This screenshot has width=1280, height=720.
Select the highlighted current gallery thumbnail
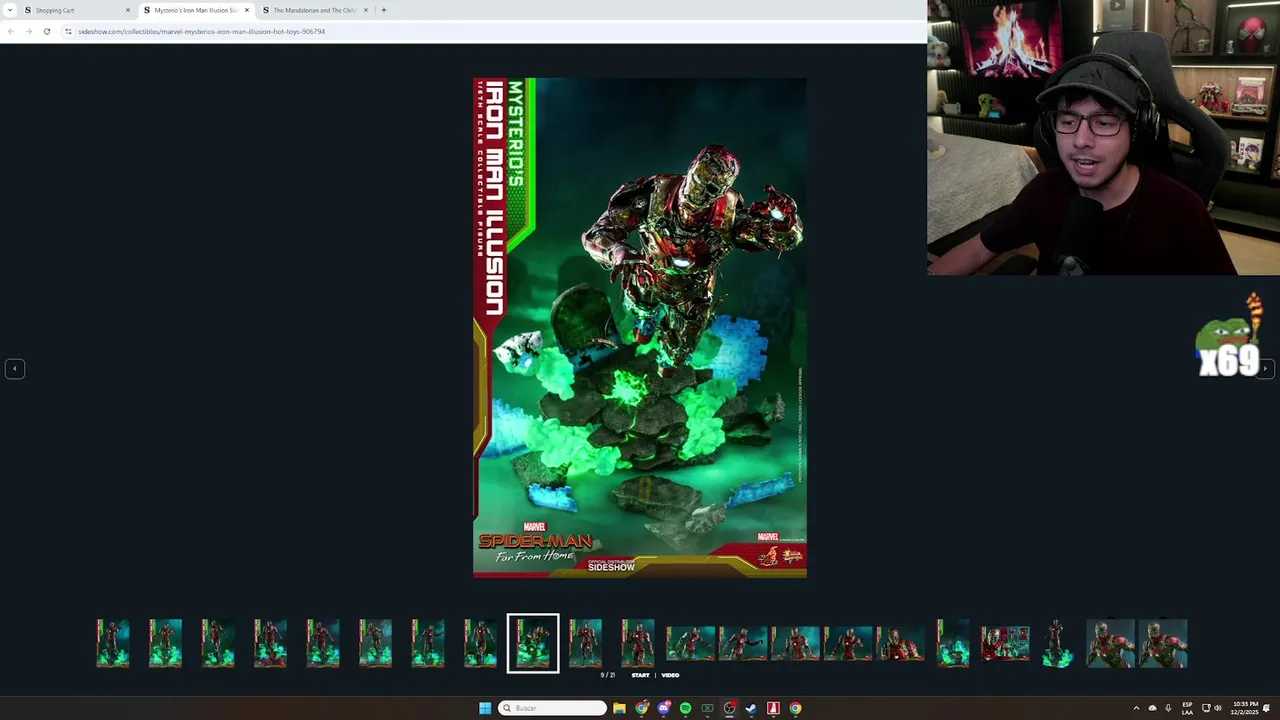coord(533,643)
